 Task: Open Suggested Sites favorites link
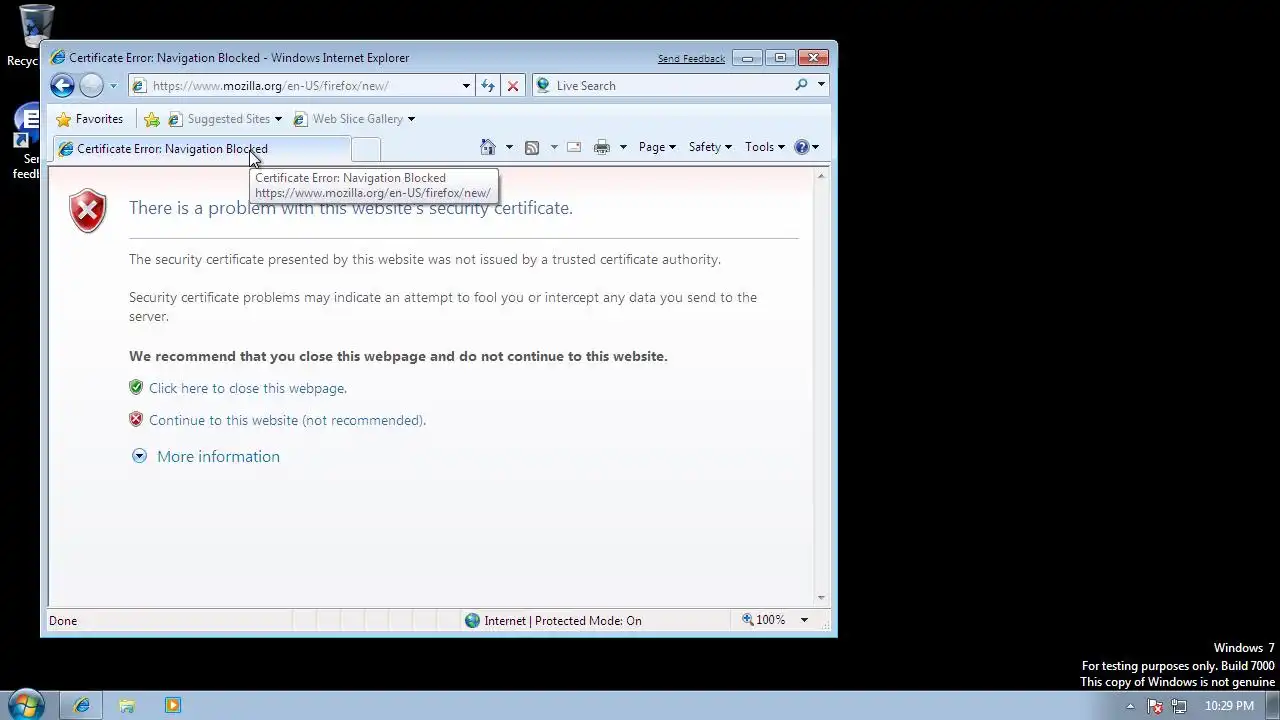click(x=225, y=119)
